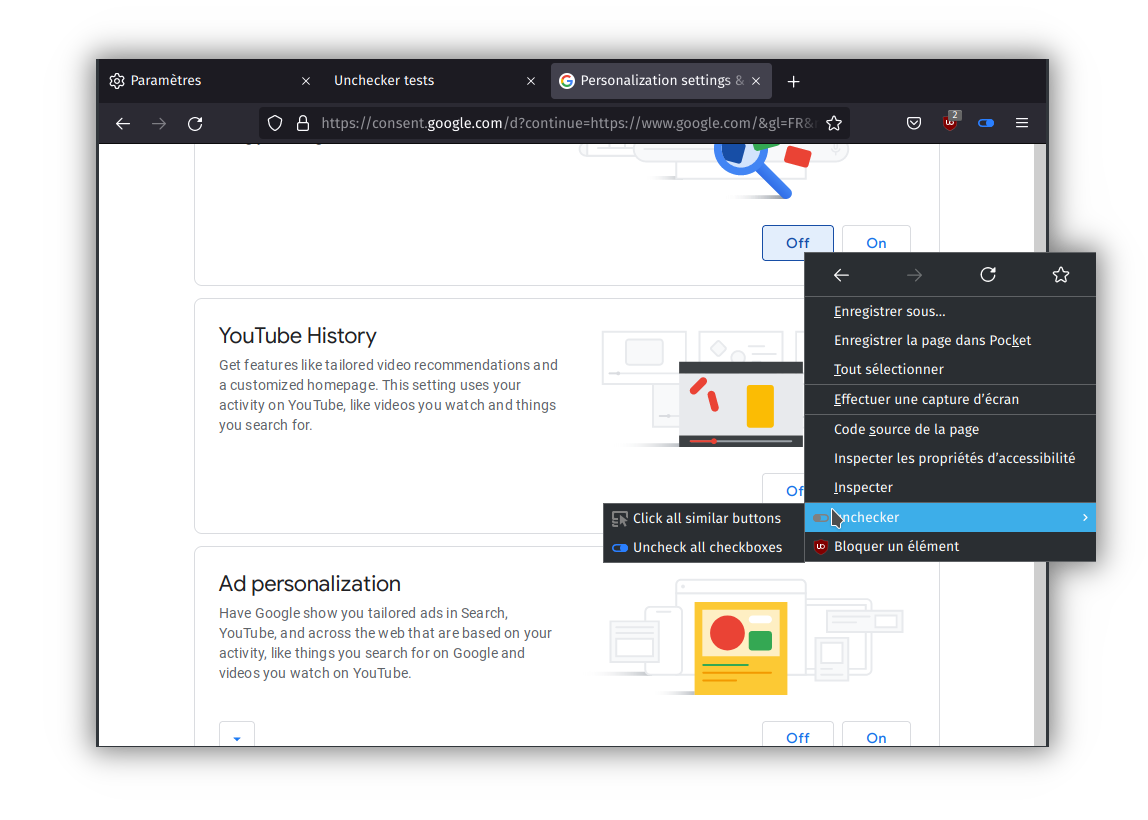The image size is (1148, 820).
Task: Open the Firefox hamburger application menu
Action: (1022, 123)
